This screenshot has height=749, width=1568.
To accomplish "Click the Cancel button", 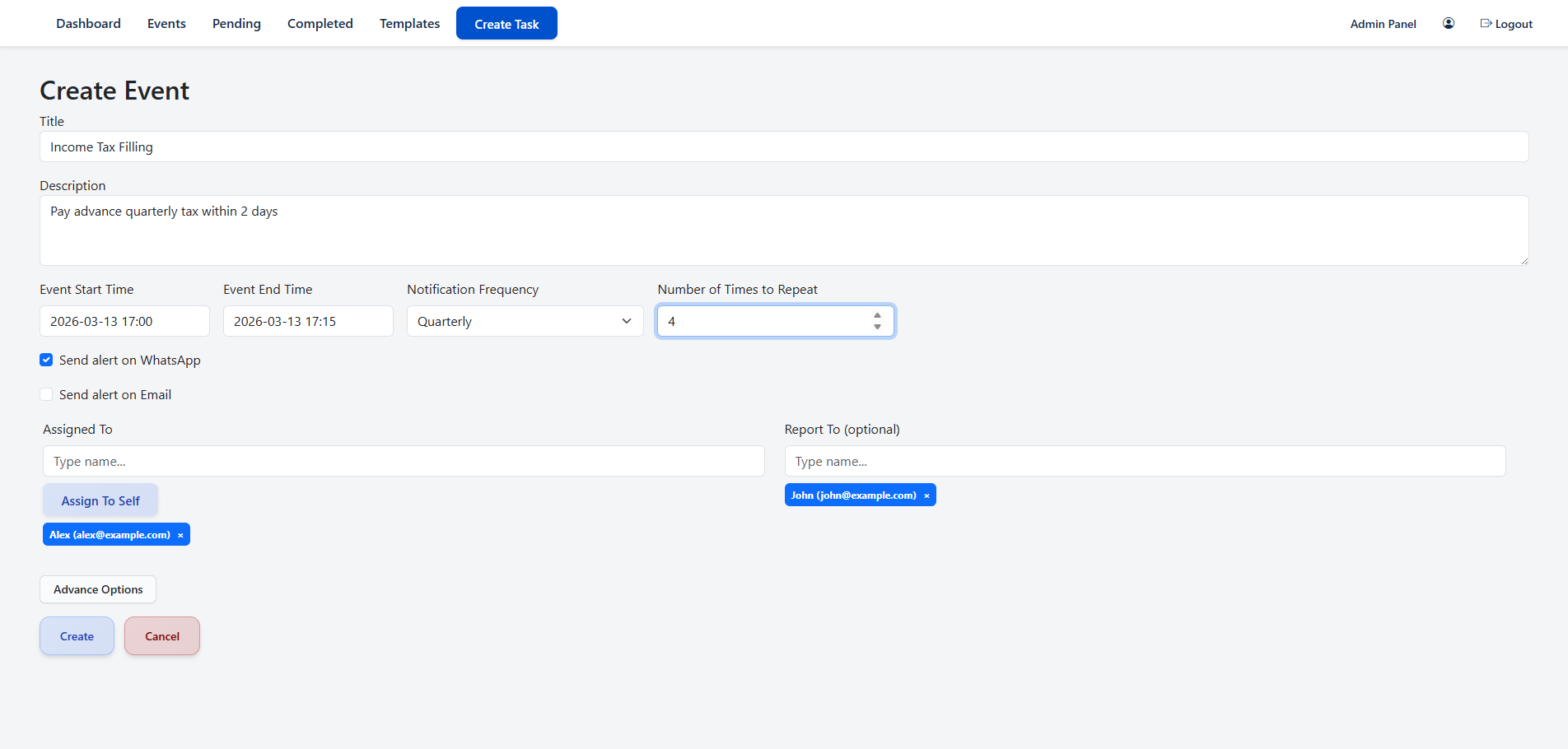I will click(x=162, y=636).
